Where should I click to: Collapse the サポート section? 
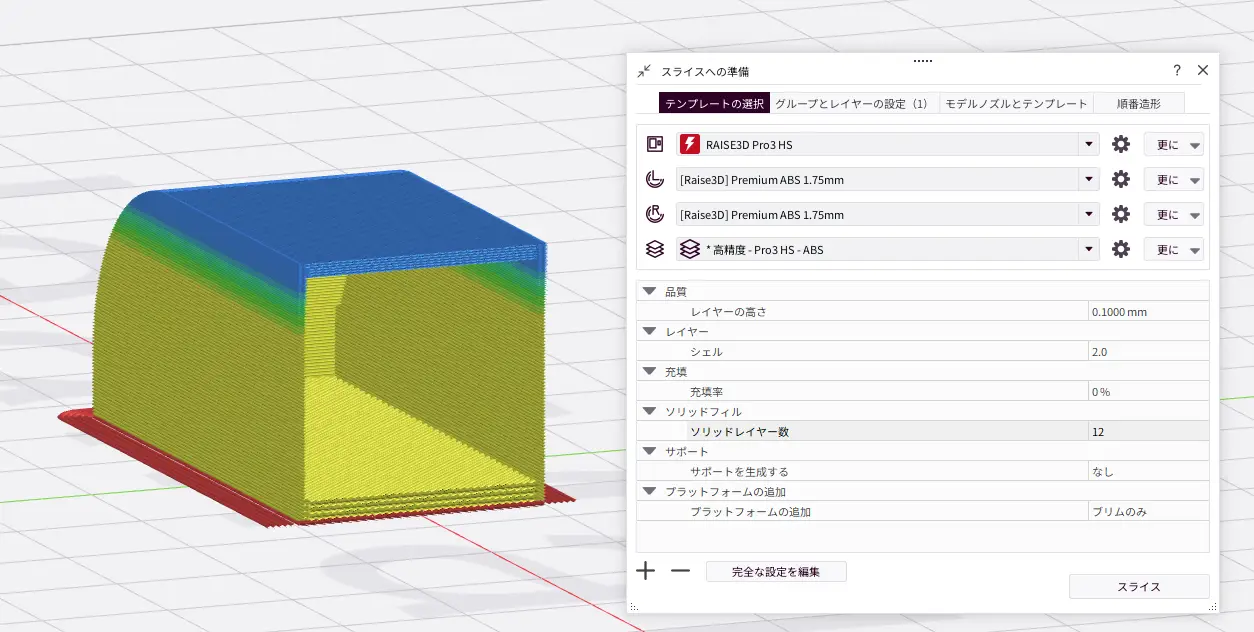(650, 451)
